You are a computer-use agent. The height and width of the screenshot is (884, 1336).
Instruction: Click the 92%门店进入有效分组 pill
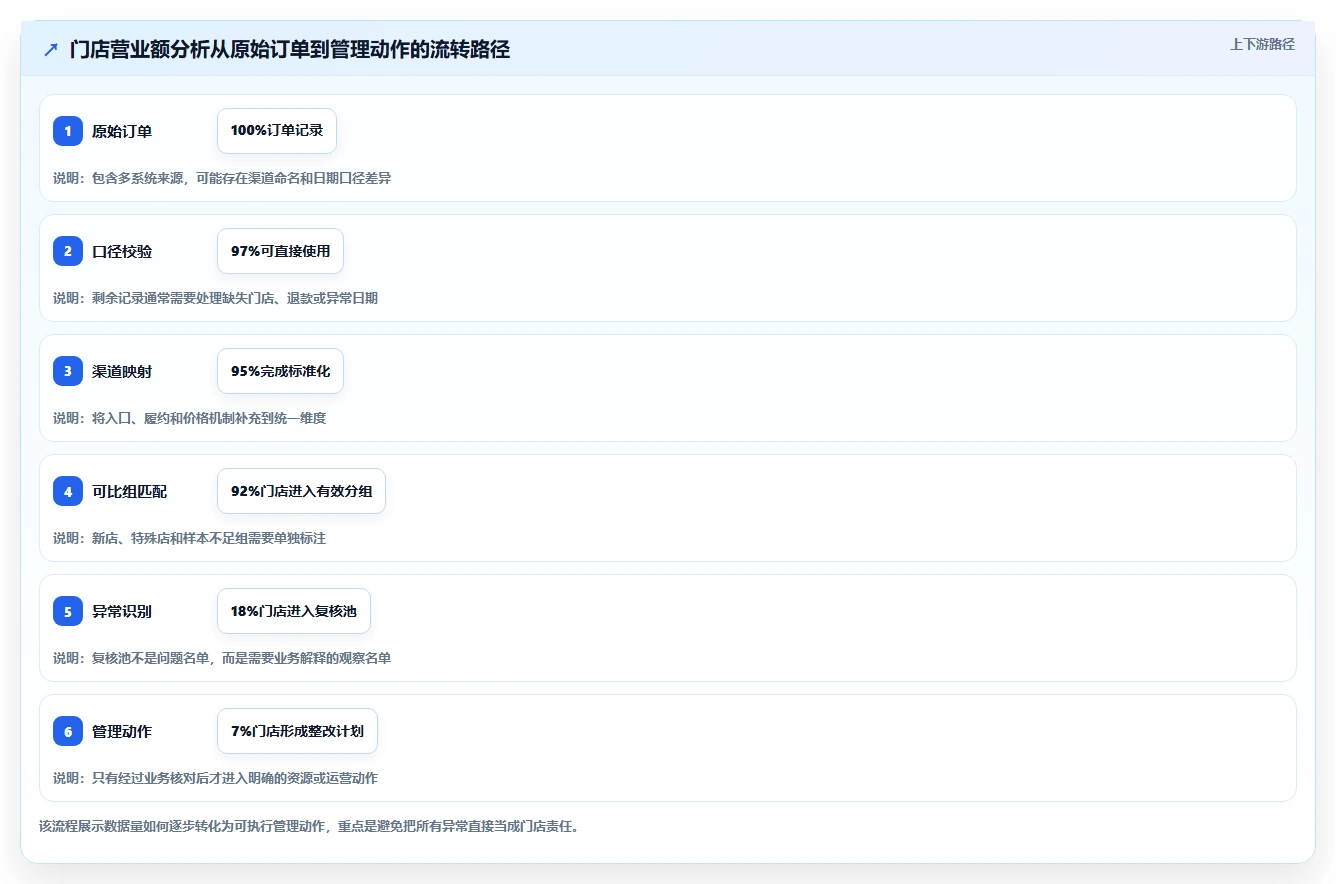click(301, 491)
